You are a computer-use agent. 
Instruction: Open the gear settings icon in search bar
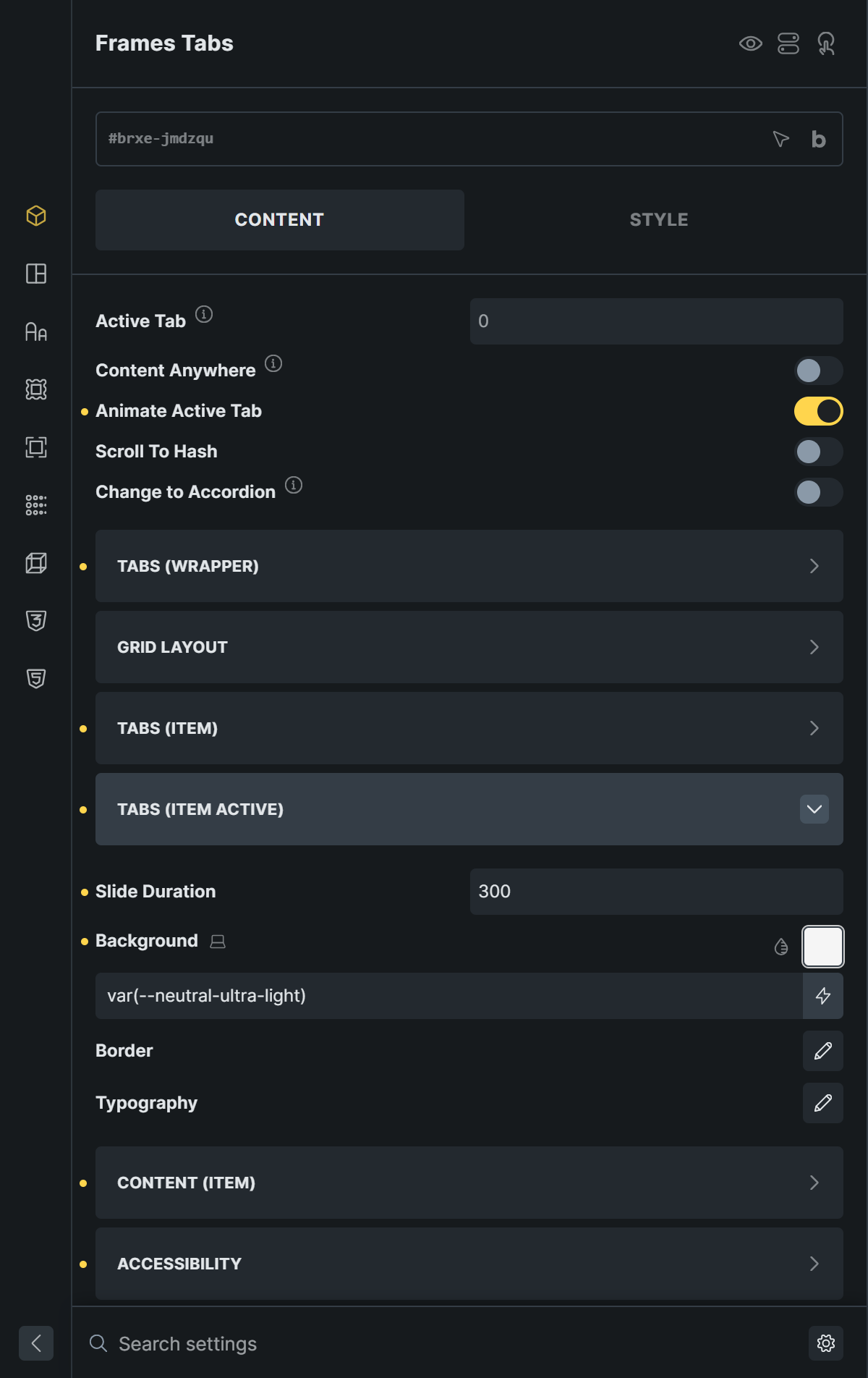(826, 1343)
